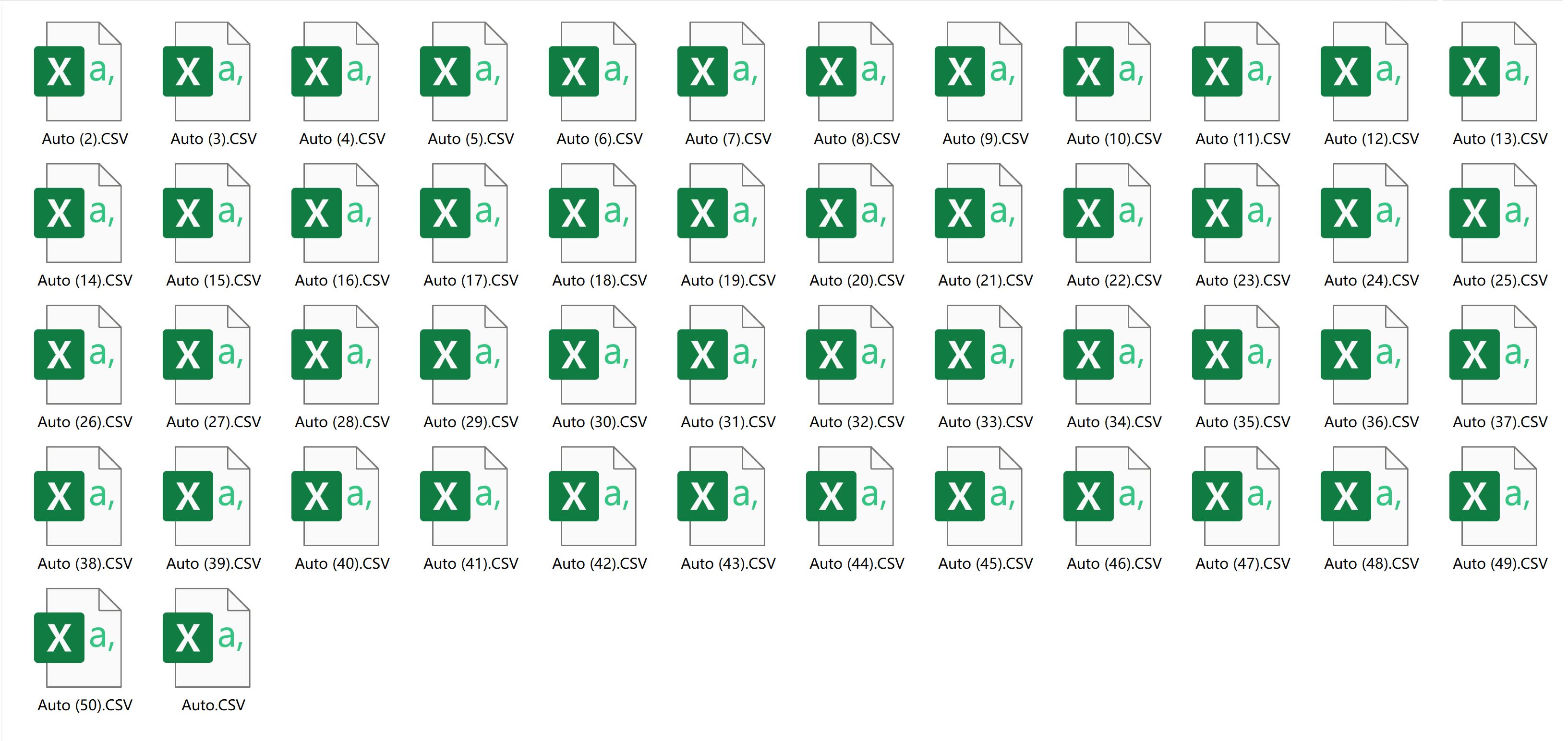This screenshot has width=1568, height=741.
Task: Click the Auto (34).CSV icon
Action: [1107, 355]
